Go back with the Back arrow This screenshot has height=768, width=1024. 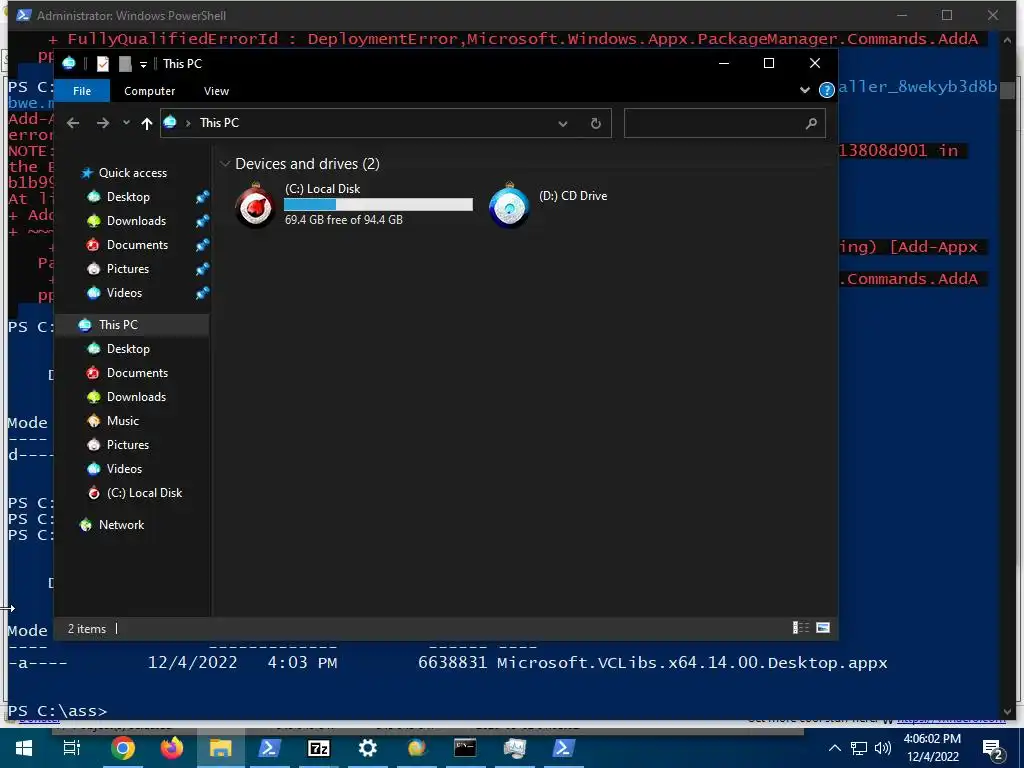(x=73, y=123)
